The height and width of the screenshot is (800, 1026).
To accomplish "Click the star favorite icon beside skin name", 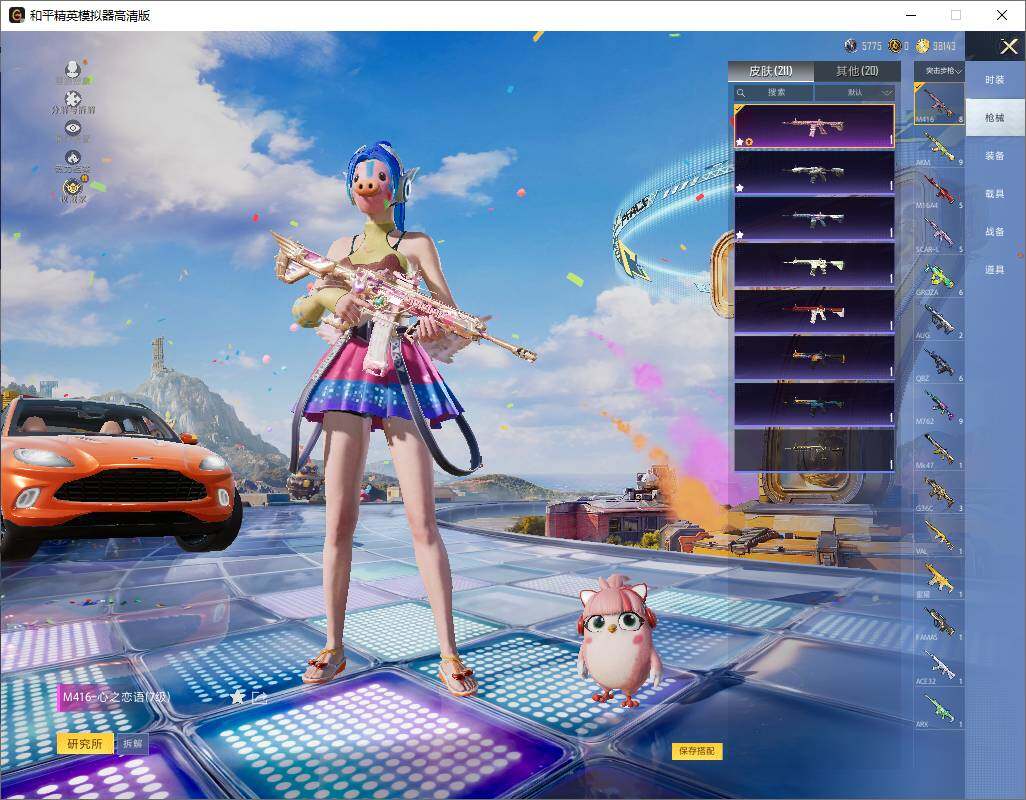I will tap(238, 697).
